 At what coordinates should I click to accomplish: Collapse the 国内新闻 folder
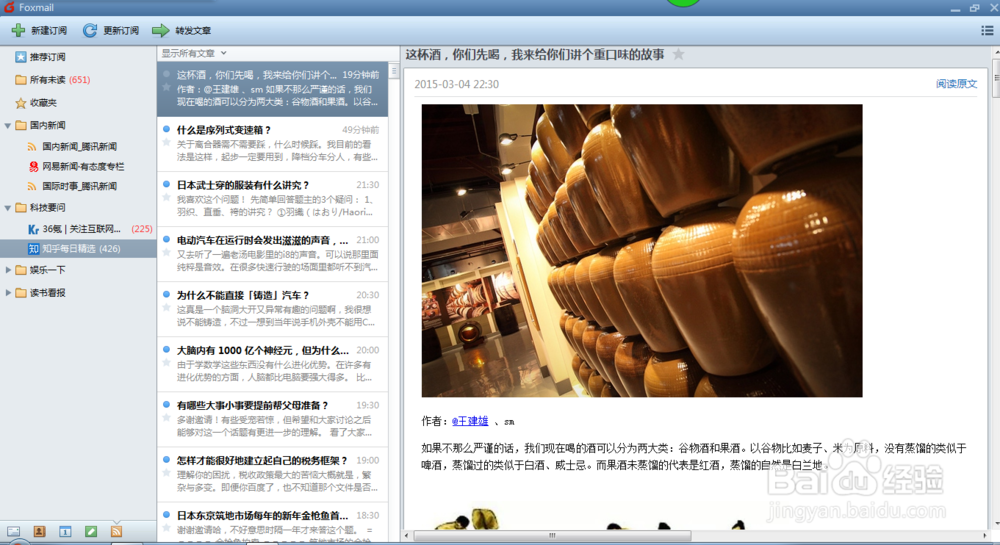(x=8, y=126)
